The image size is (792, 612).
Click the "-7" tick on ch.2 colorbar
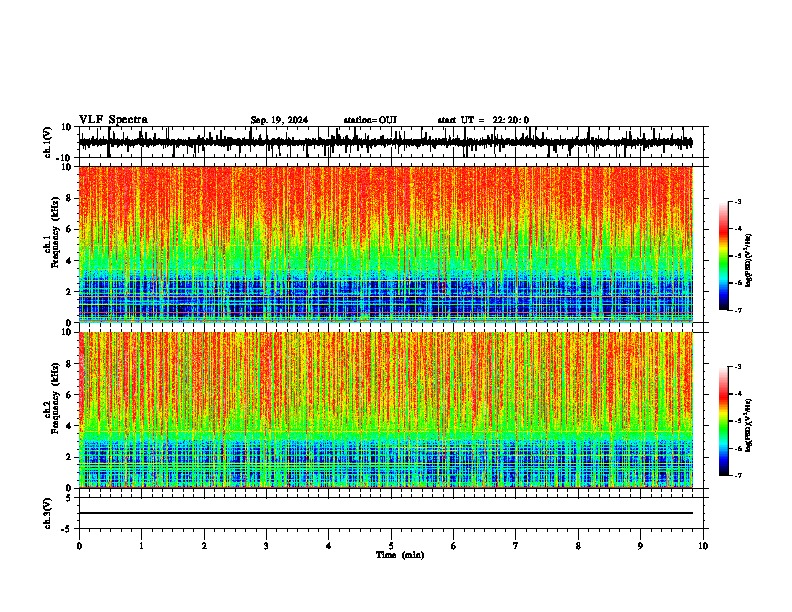coord(738,476)
